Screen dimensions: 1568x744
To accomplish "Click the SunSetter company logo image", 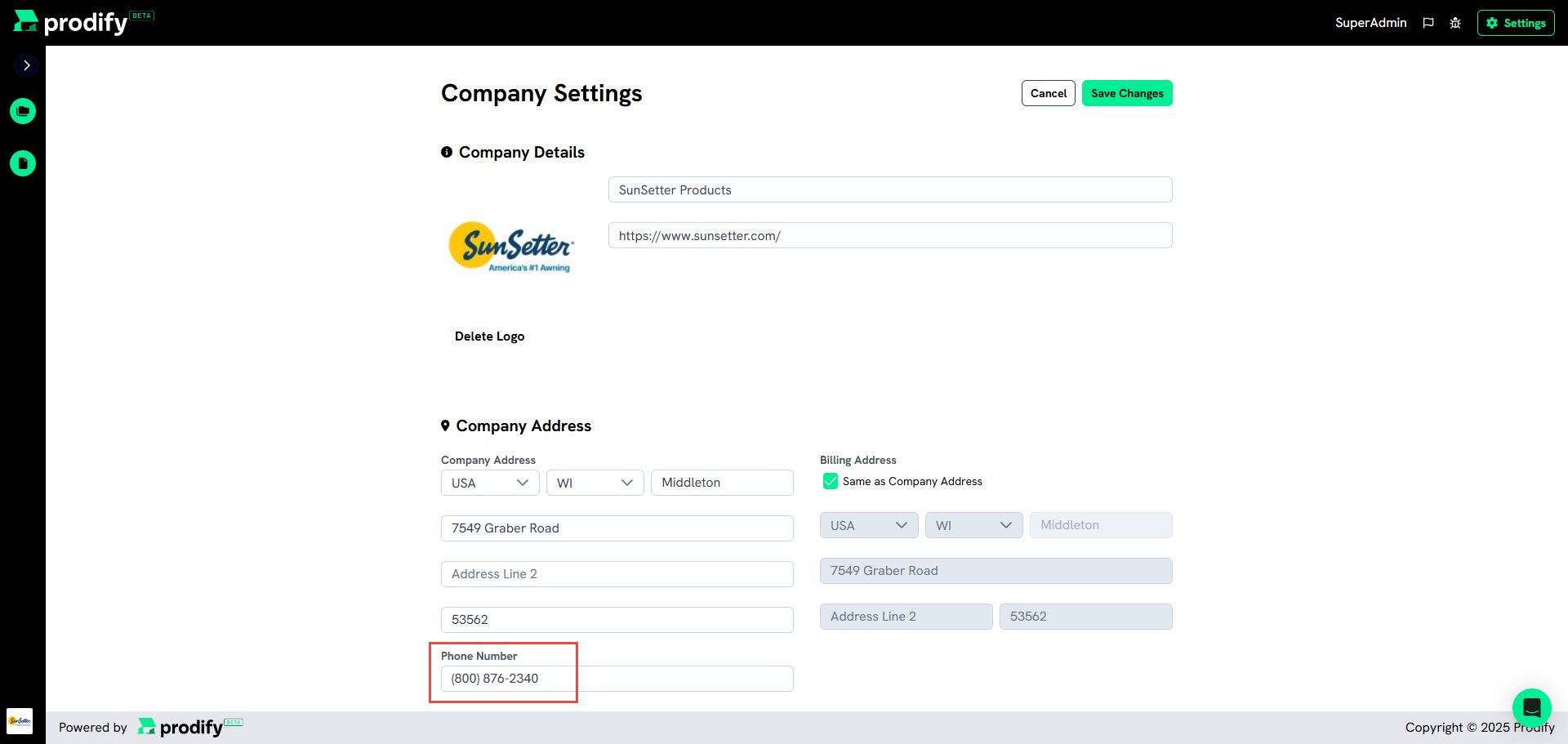I will coord(511,247).
